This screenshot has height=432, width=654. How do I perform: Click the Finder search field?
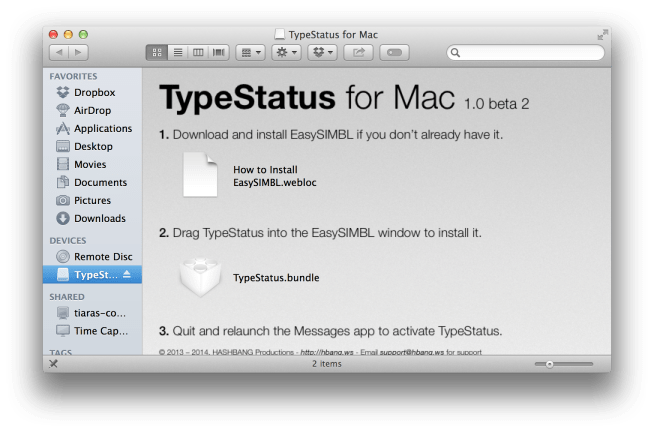coord(525,52)
